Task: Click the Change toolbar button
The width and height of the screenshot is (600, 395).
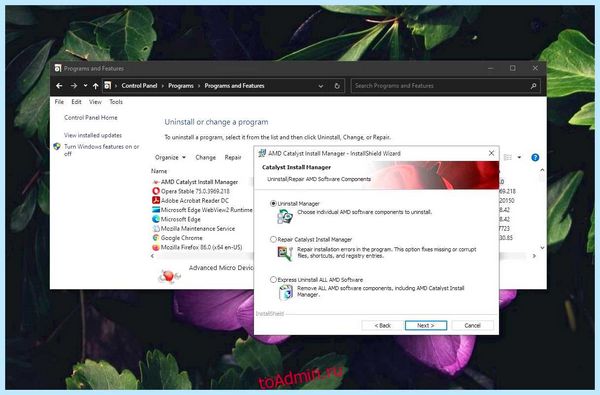Action: (205, 157)
